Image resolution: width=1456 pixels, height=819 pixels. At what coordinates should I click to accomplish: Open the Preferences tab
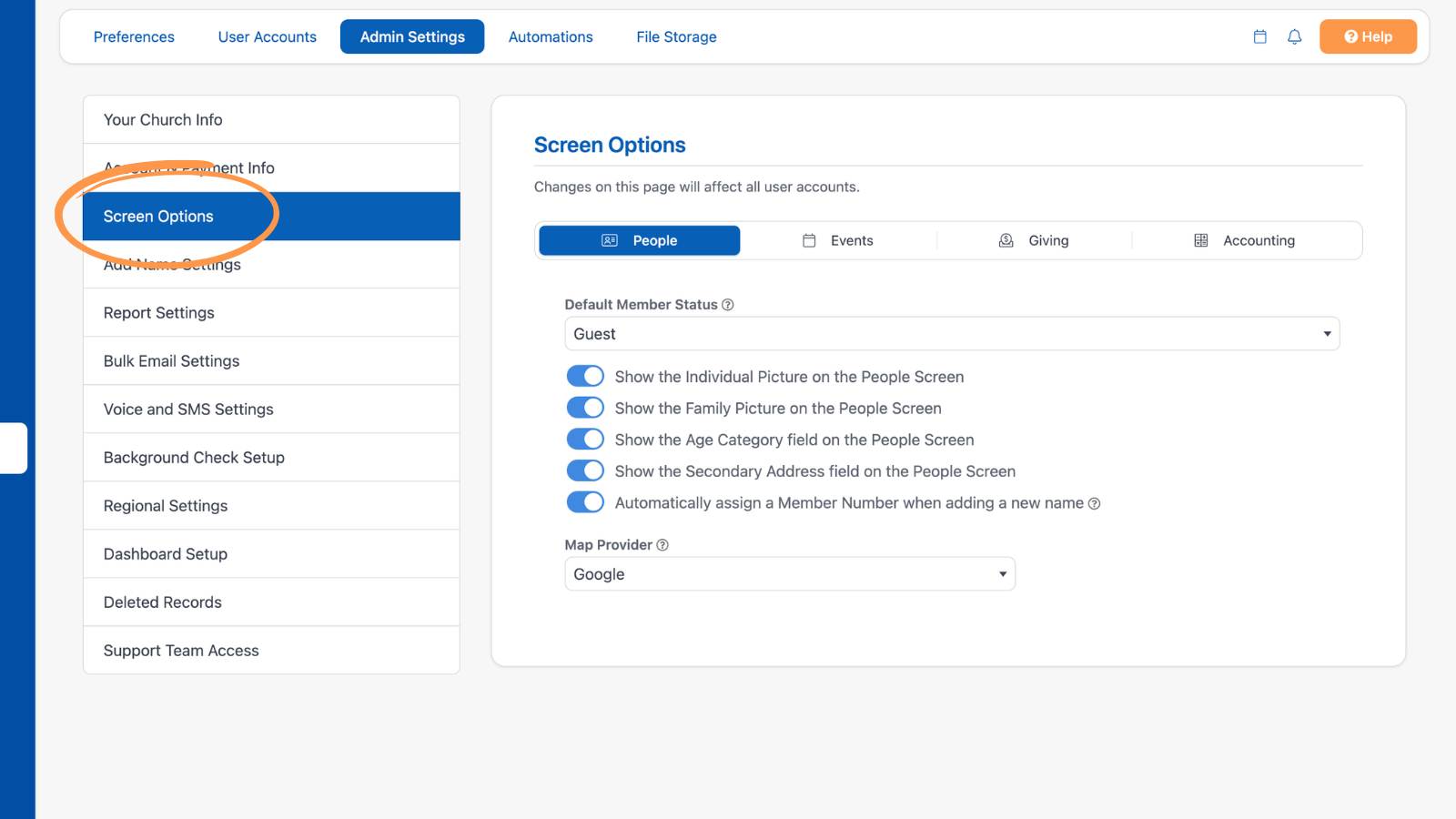pyautogui.click(x=134, y=36)
